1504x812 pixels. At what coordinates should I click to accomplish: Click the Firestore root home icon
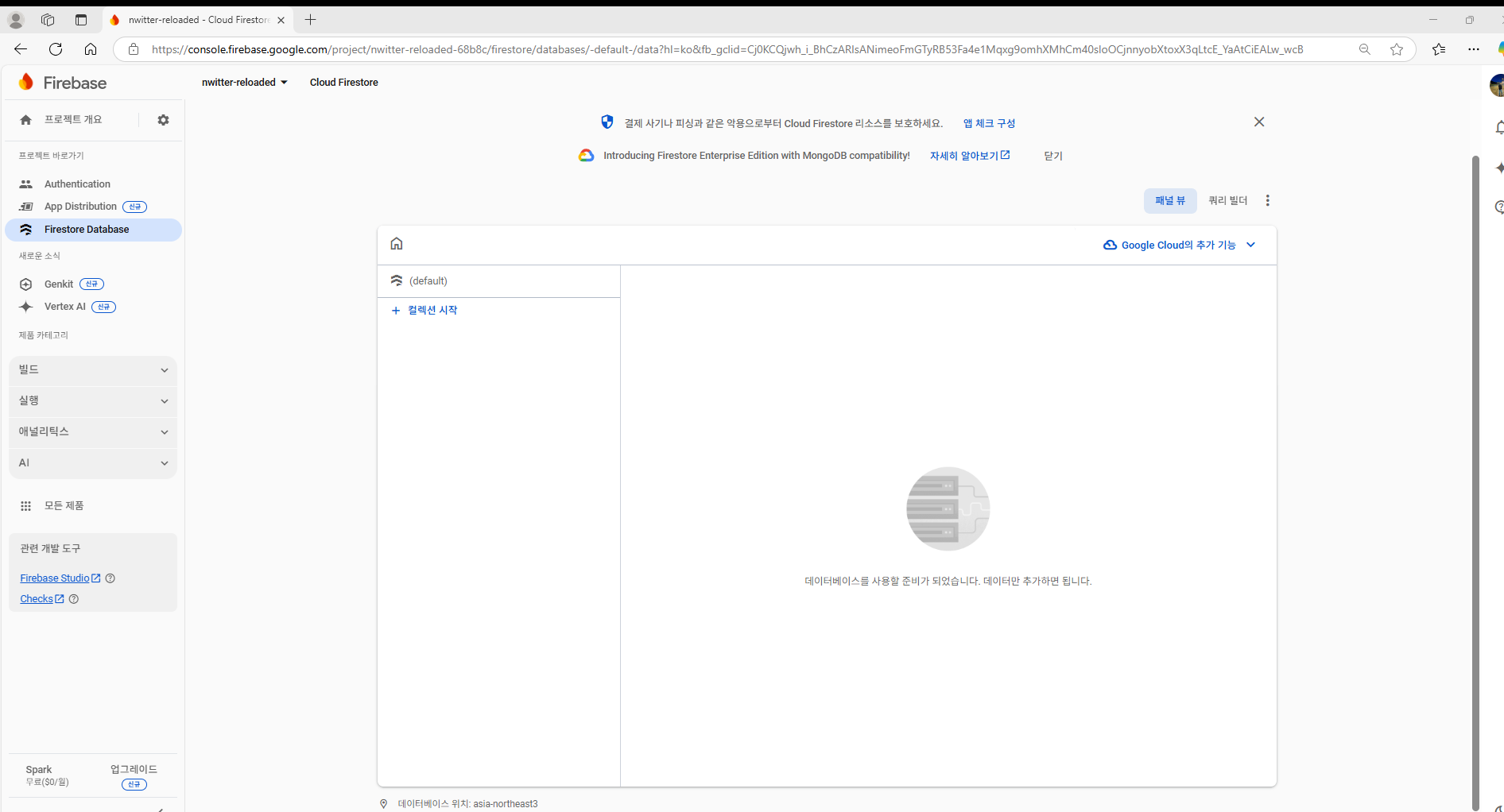coord(397,244)
